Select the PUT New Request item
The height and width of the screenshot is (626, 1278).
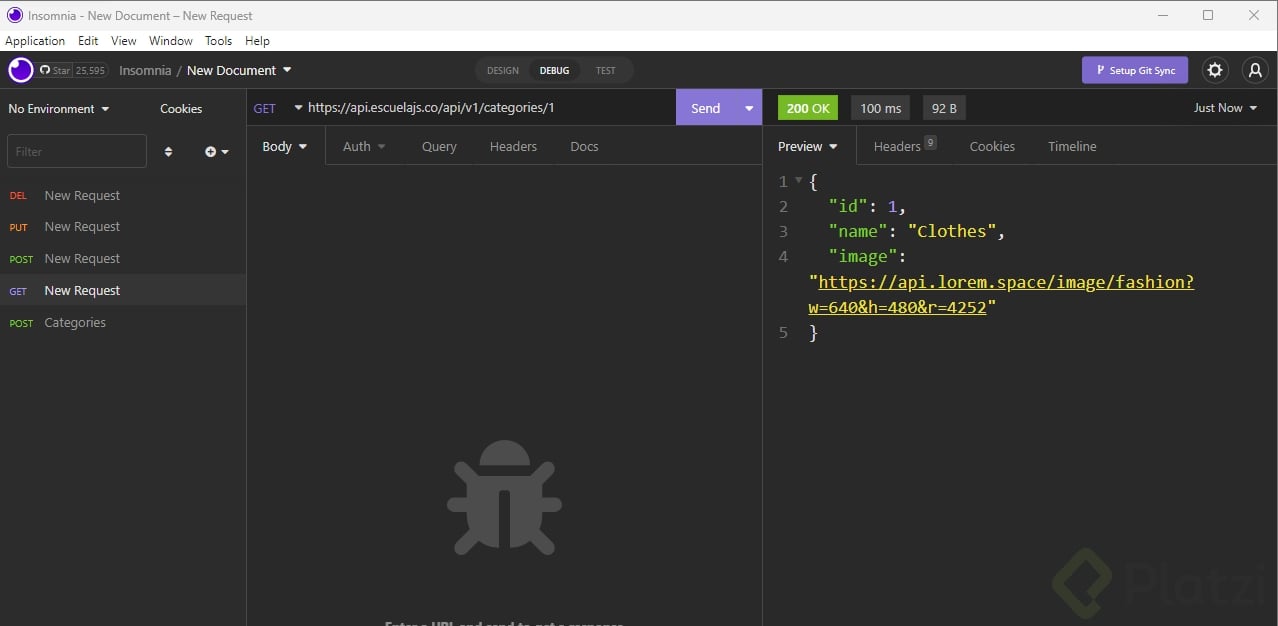coord(123,226)
